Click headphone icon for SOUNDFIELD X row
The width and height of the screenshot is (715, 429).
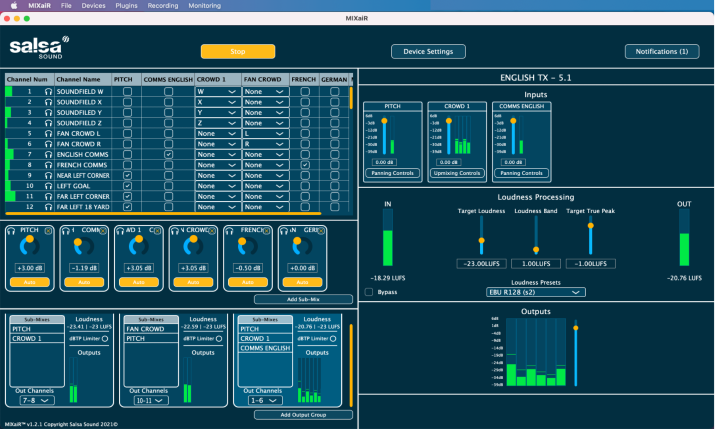pos(48,102)
